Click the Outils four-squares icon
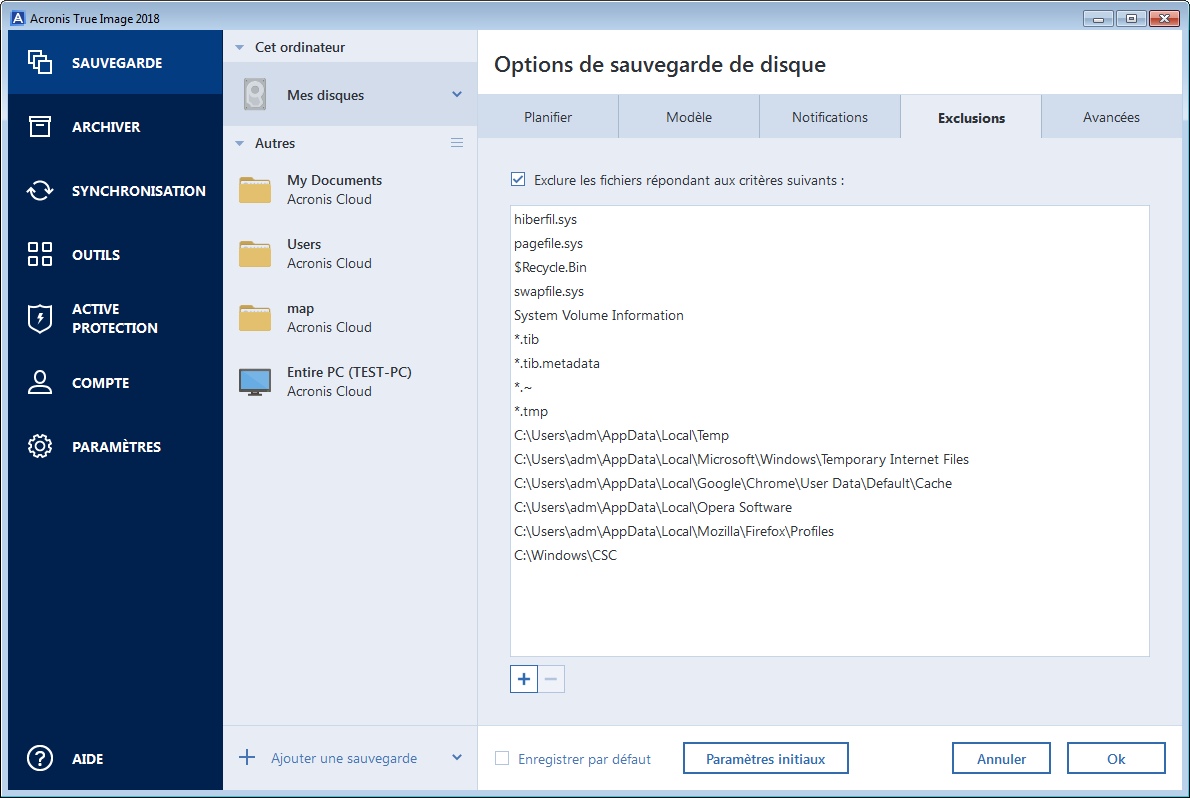Screen dimensions: 1190x798 pyautogui.click(x=39, y=254)
